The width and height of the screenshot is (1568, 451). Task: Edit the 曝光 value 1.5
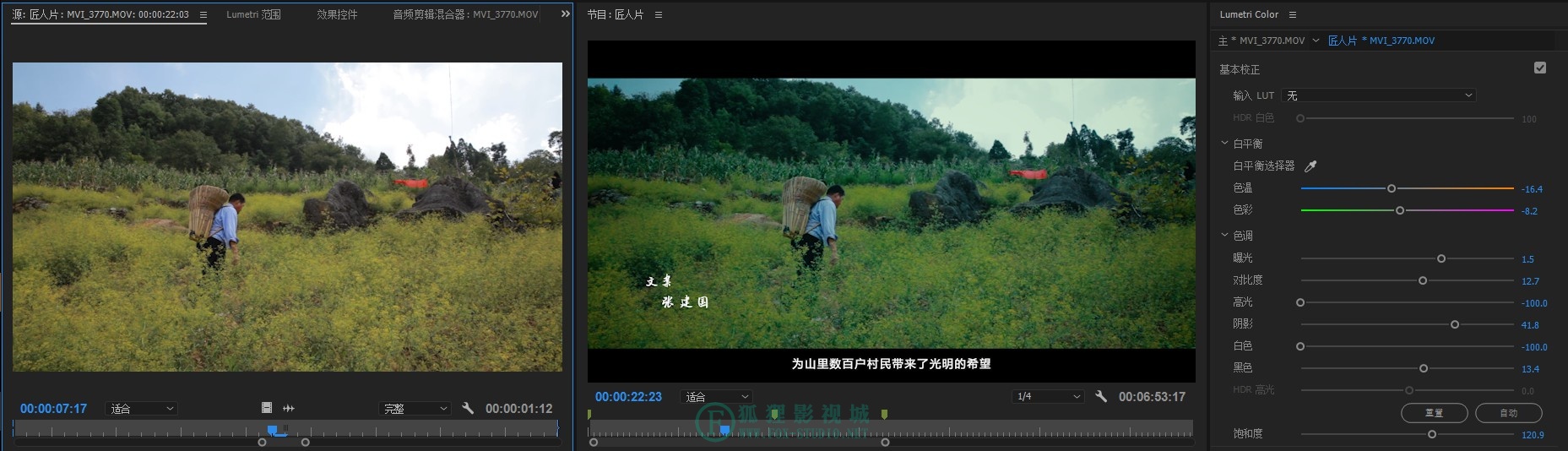click(x=1527, y=259)
